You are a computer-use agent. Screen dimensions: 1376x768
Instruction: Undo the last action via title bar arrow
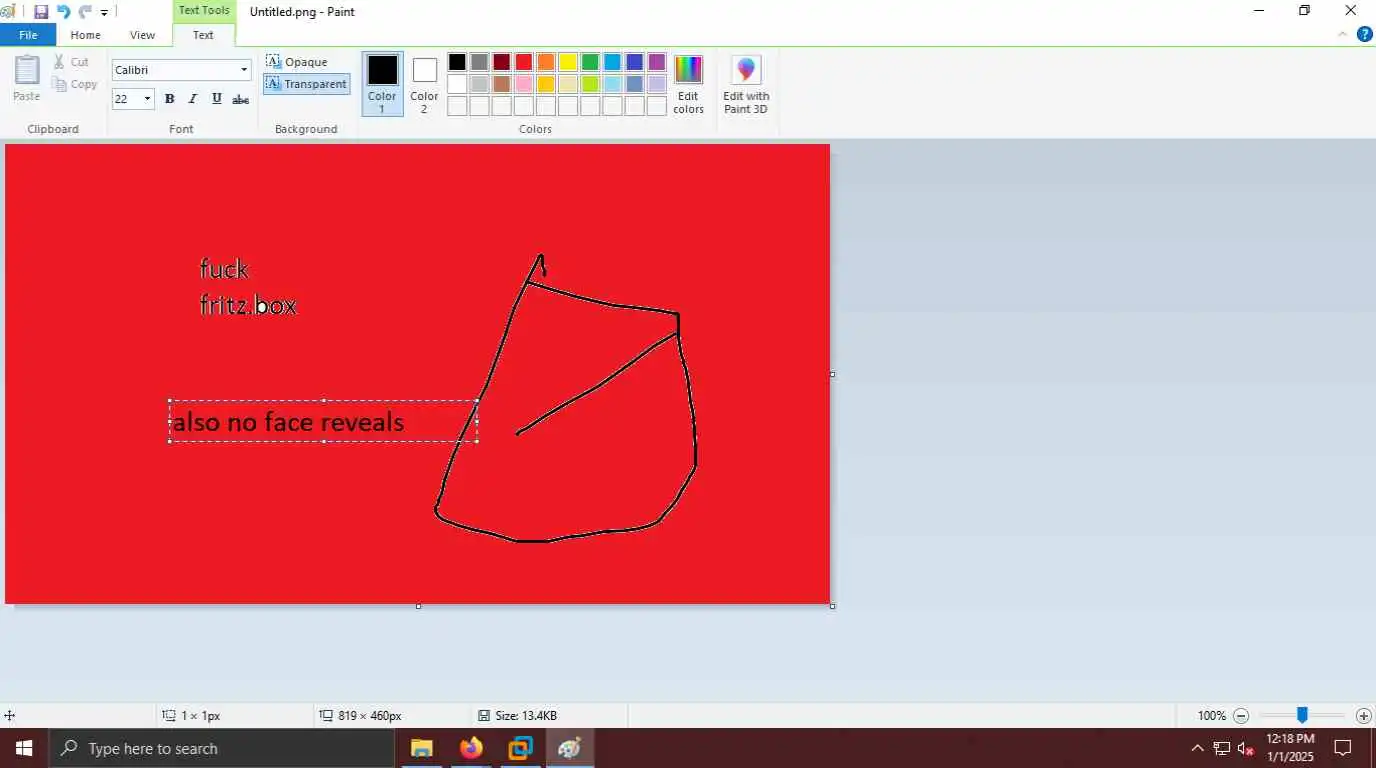[x=63, y=12]
